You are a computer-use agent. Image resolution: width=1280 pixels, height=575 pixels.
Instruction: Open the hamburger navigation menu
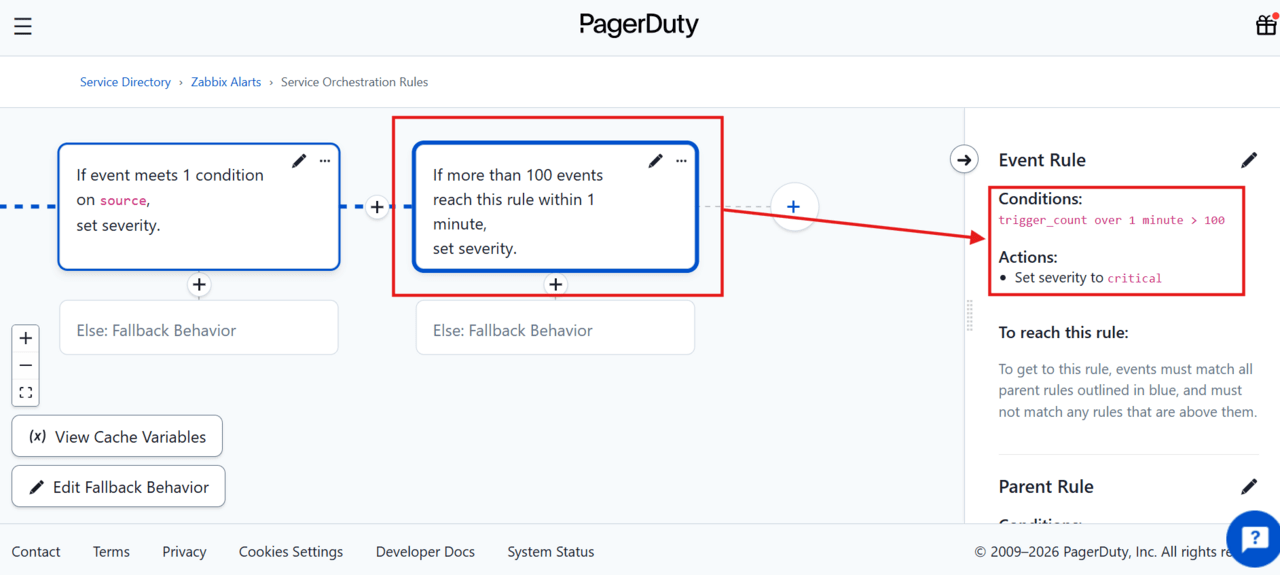pos(23,27)
